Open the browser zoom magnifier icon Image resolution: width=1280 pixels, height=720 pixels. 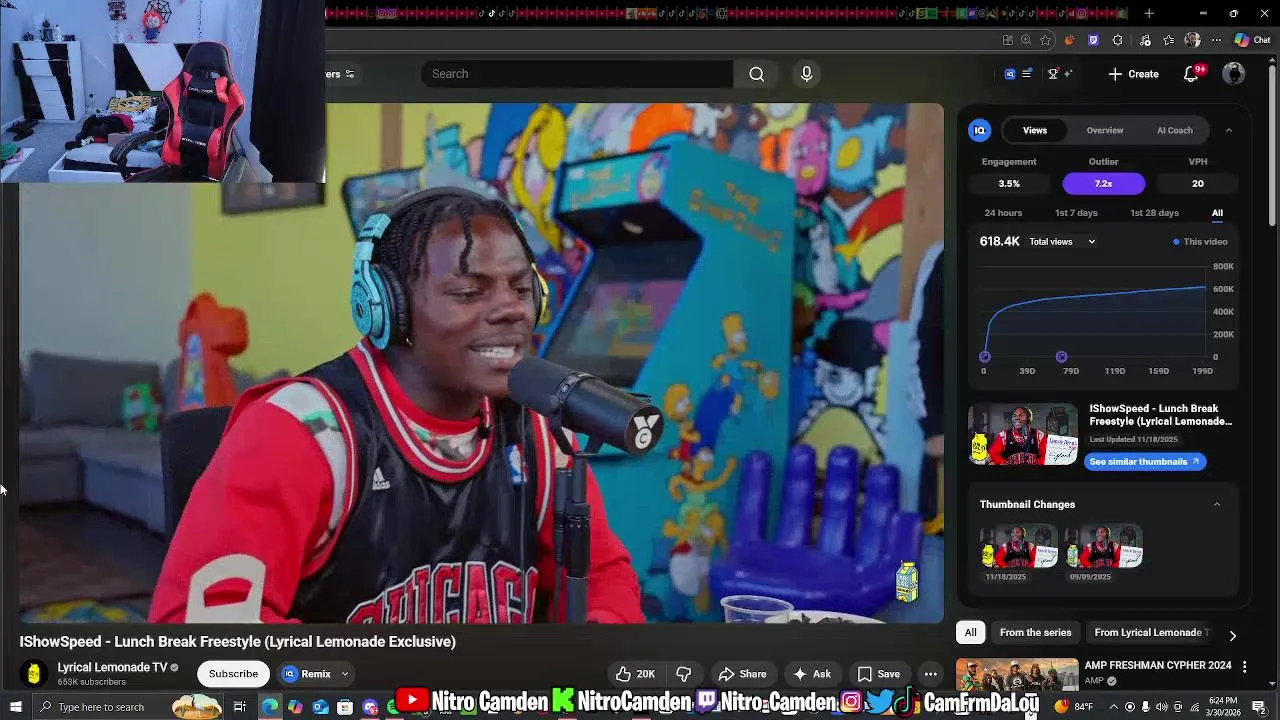pos(1026,40)
